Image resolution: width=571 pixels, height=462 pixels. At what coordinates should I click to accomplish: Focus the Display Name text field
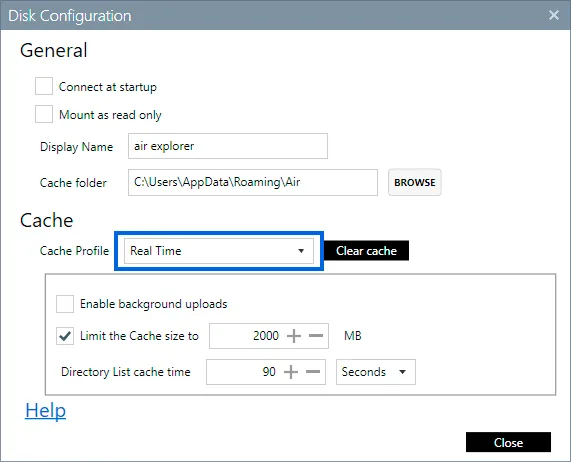[228, 146]
